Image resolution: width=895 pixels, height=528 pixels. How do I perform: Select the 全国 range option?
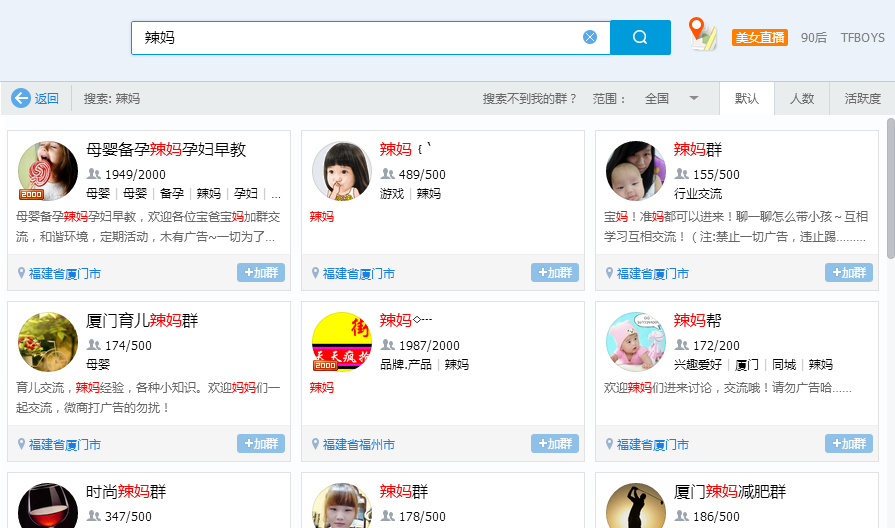click(x=656, y=99)
